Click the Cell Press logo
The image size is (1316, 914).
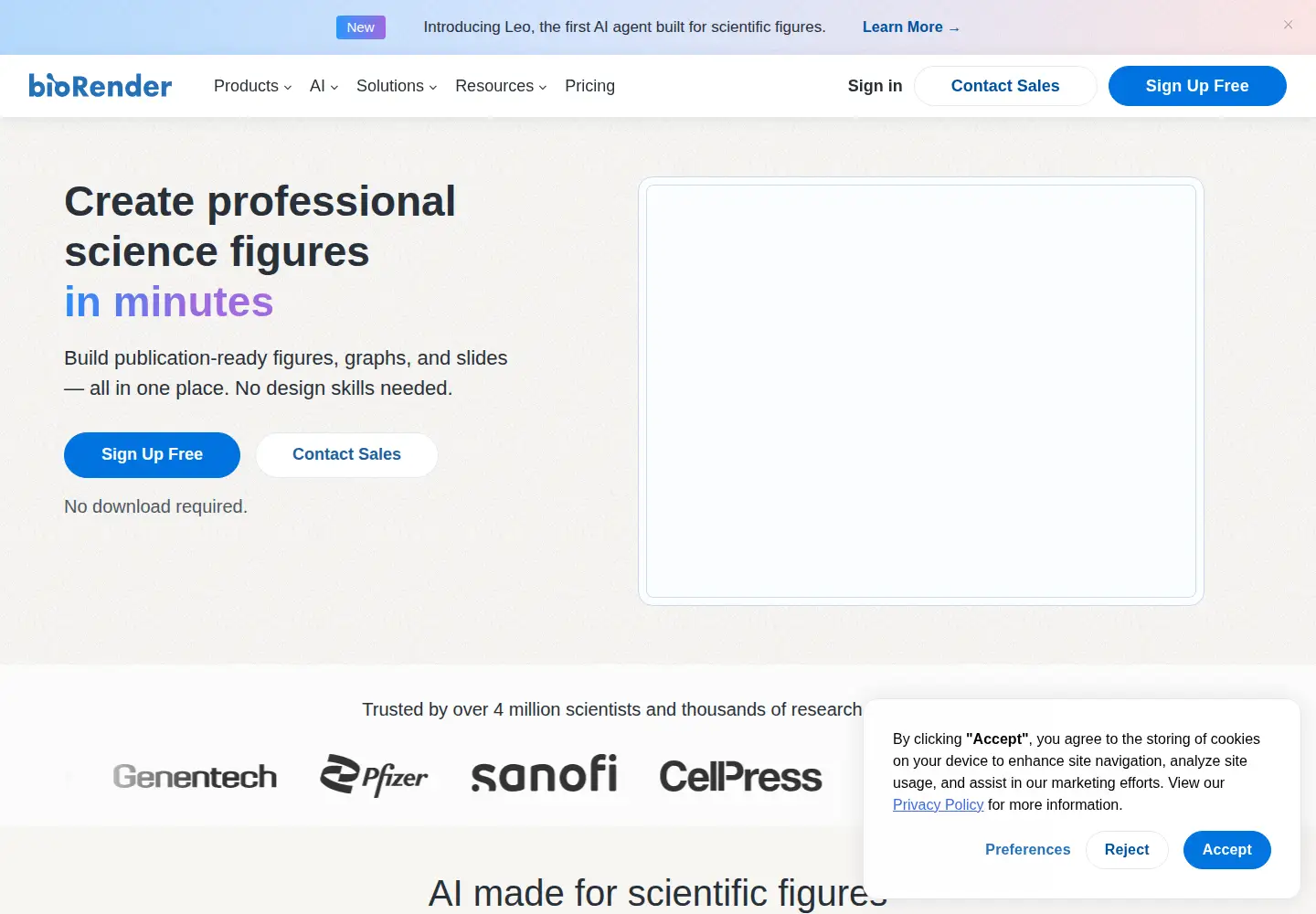tap(740, 777)
